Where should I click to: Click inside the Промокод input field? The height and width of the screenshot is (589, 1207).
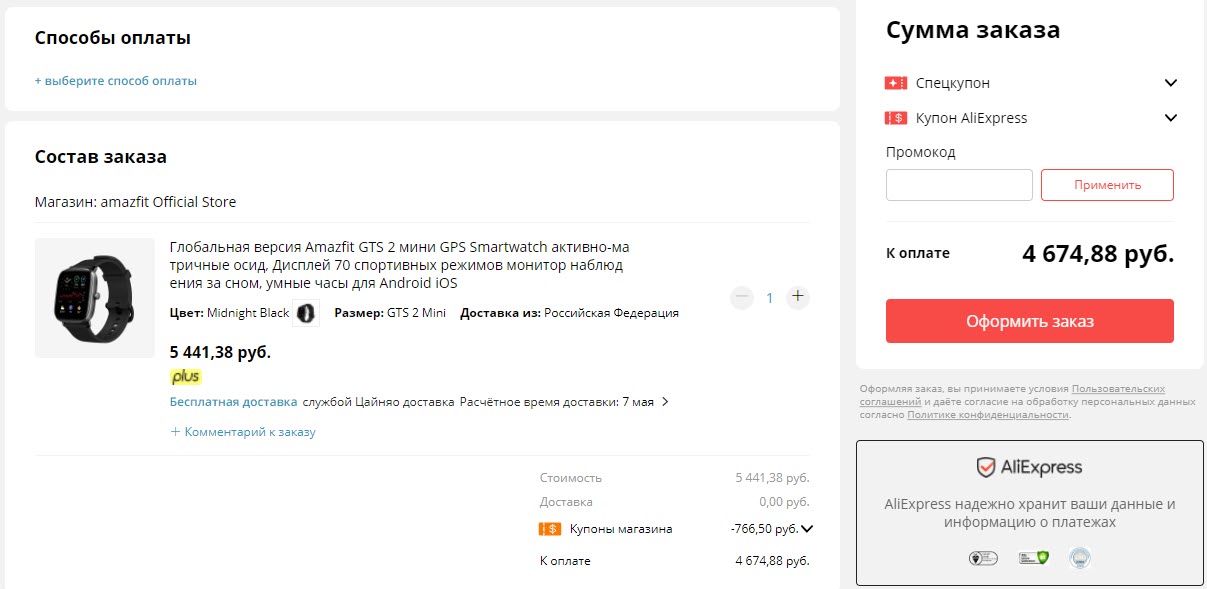point(958,185)
